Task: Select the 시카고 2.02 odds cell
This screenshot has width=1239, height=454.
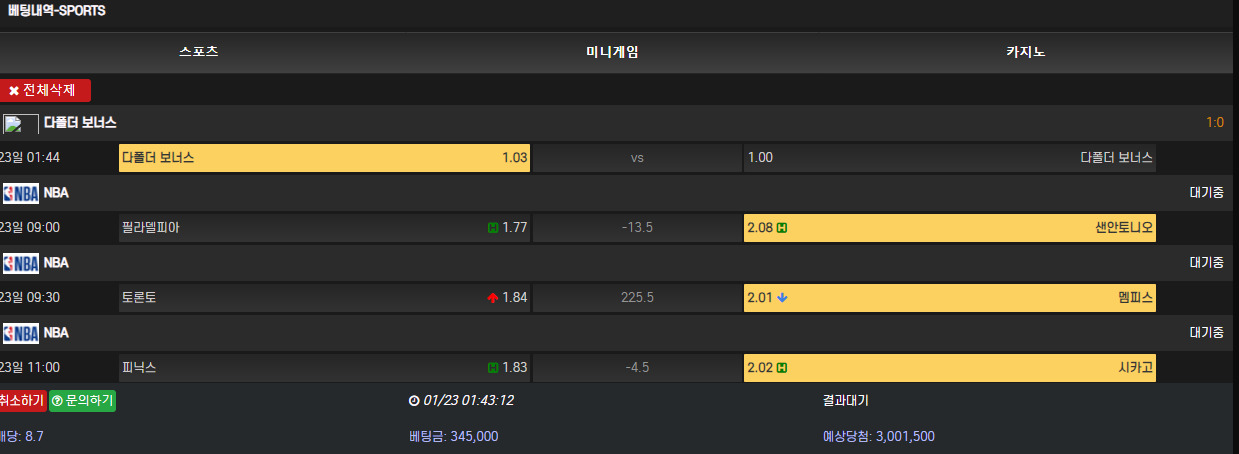Action: coord(950,368)
